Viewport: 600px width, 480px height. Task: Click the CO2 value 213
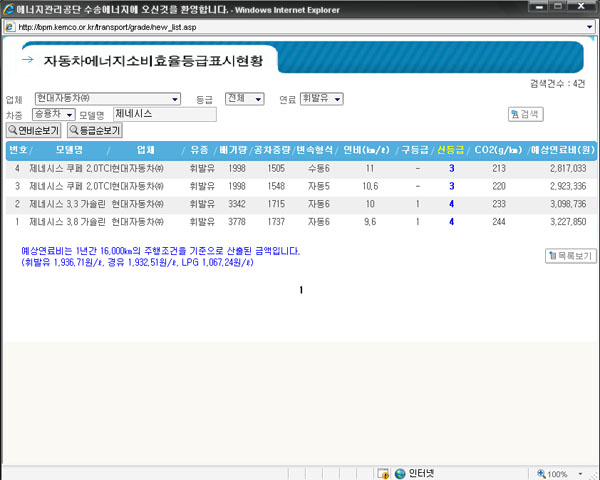point(499,168)
